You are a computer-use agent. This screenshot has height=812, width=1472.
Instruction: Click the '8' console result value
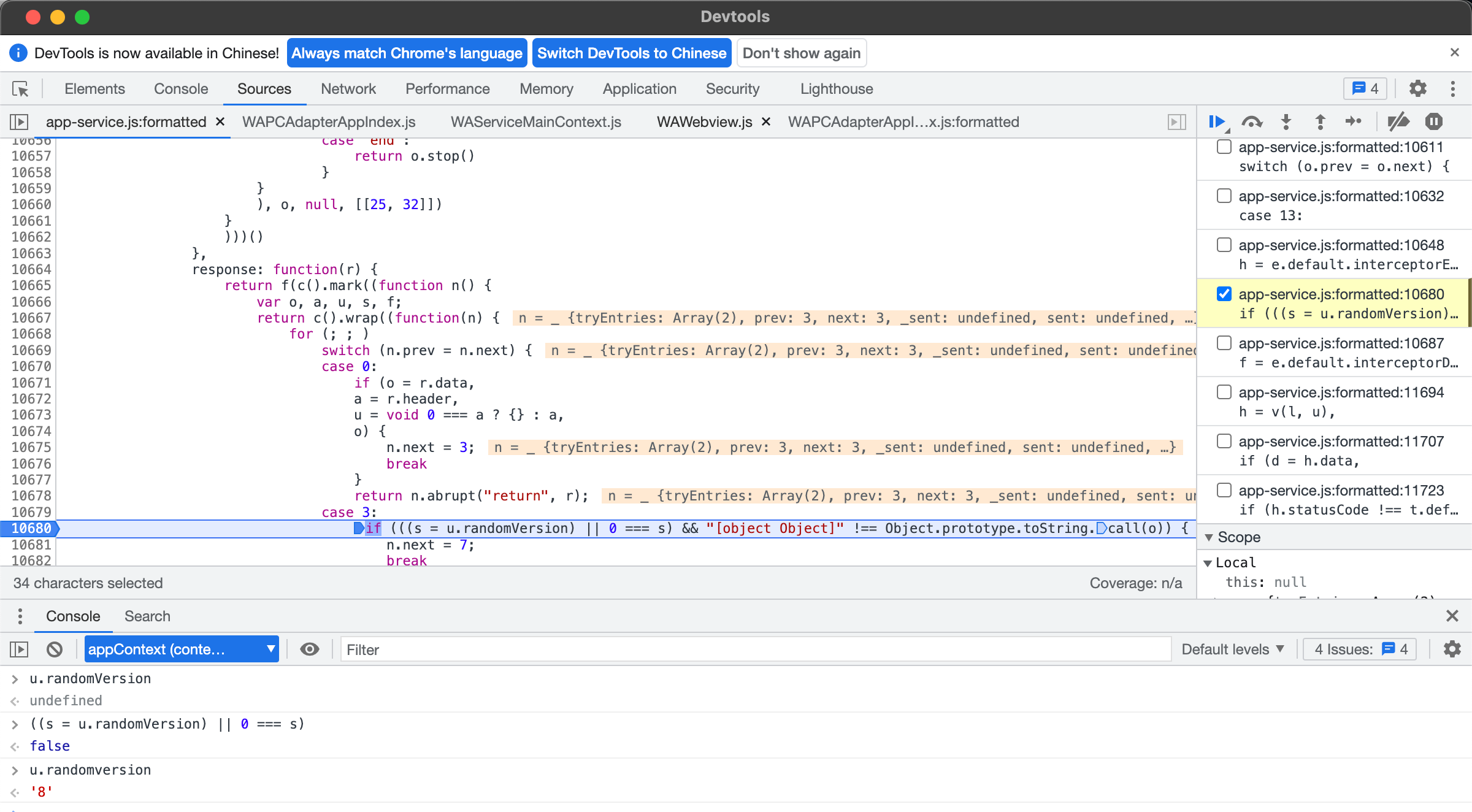41,792
